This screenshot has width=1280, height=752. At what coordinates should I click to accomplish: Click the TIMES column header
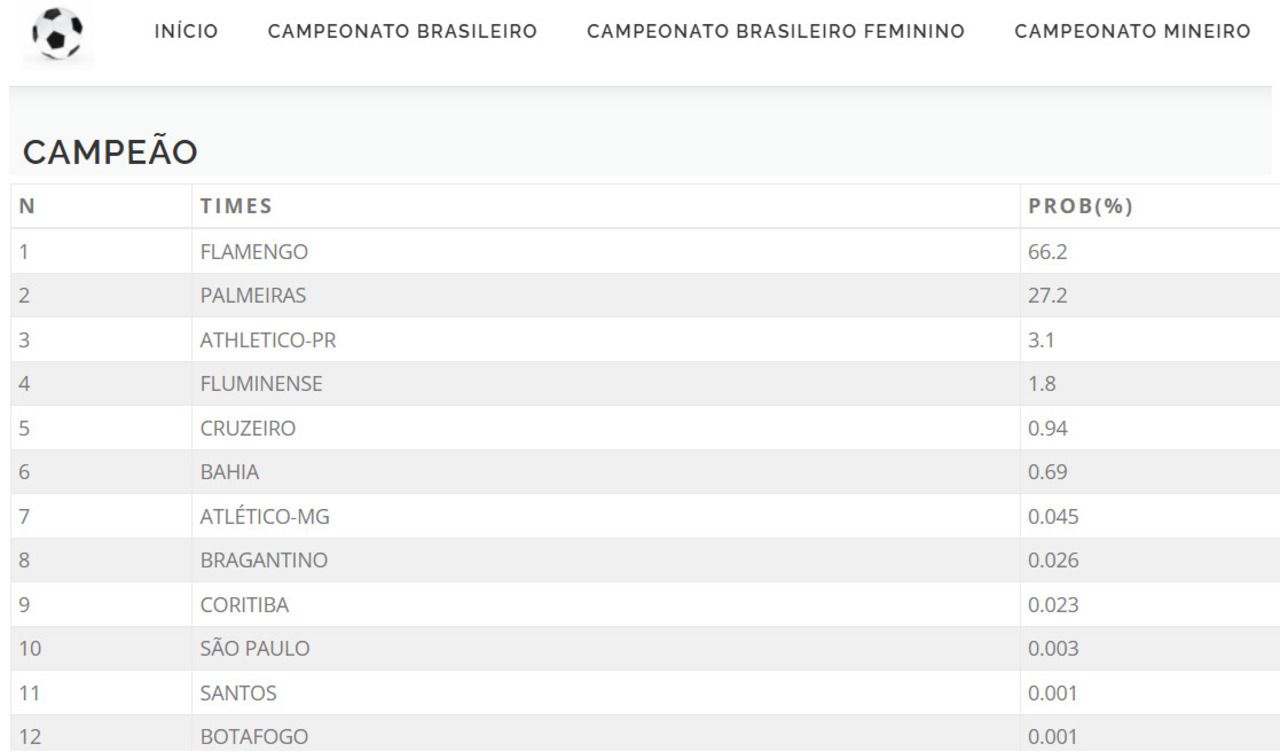tap(237, 207)
